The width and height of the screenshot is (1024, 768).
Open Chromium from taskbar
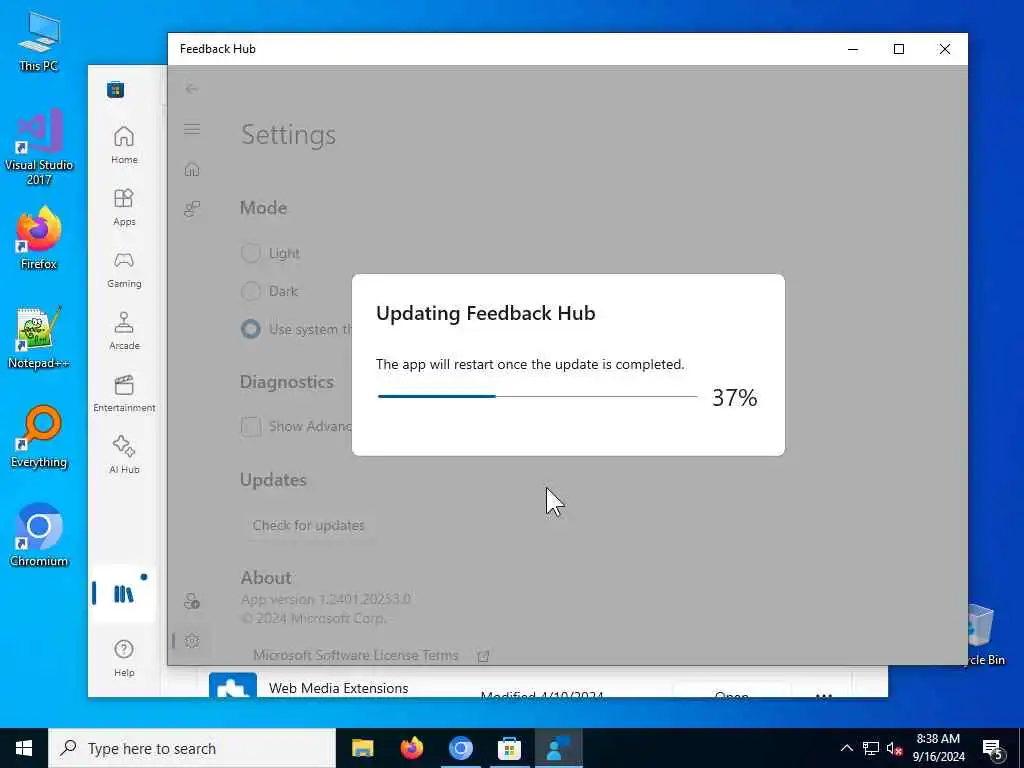coord(460,748)
